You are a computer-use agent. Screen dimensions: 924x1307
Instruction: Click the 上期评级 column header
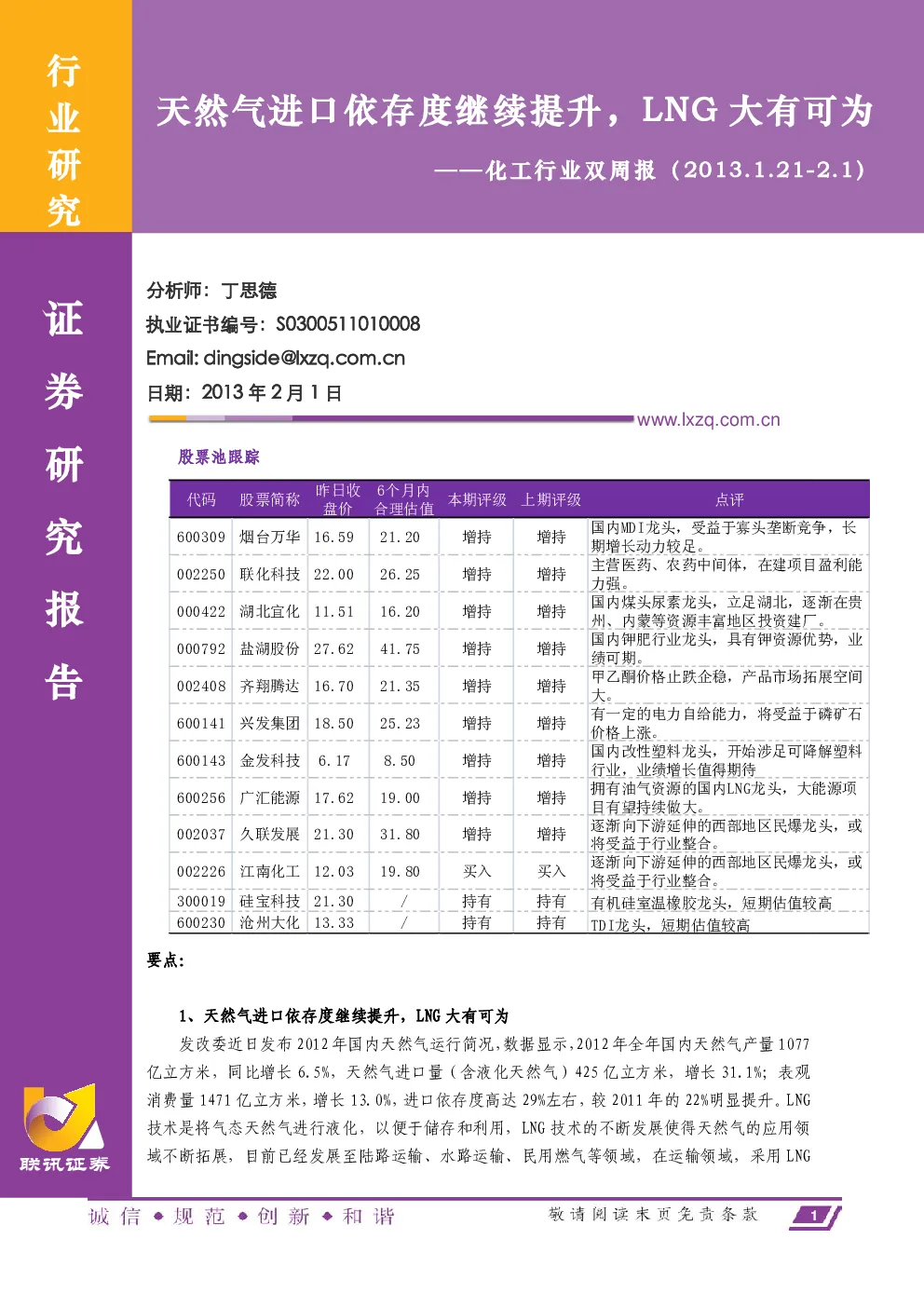[x=550, y=499]
